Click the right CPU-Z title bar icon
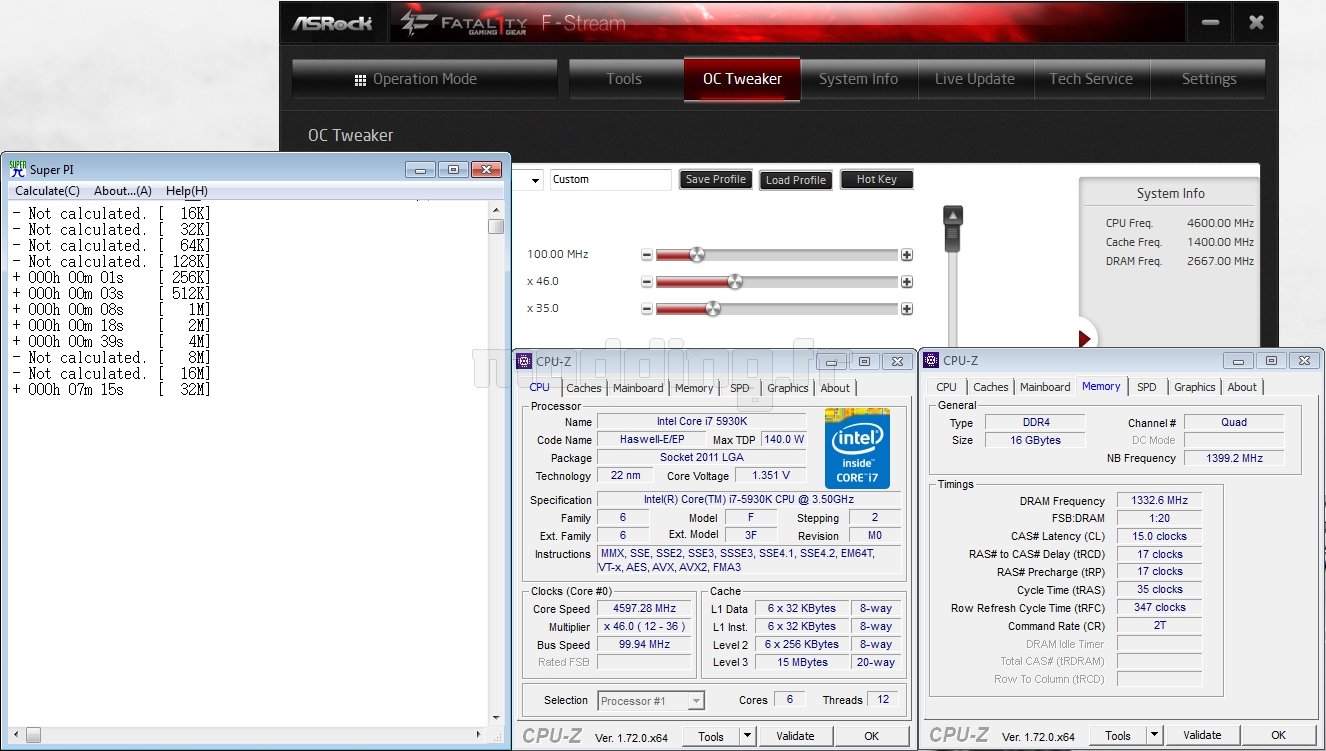This screenshot has height=751, width=1326. 932,360
